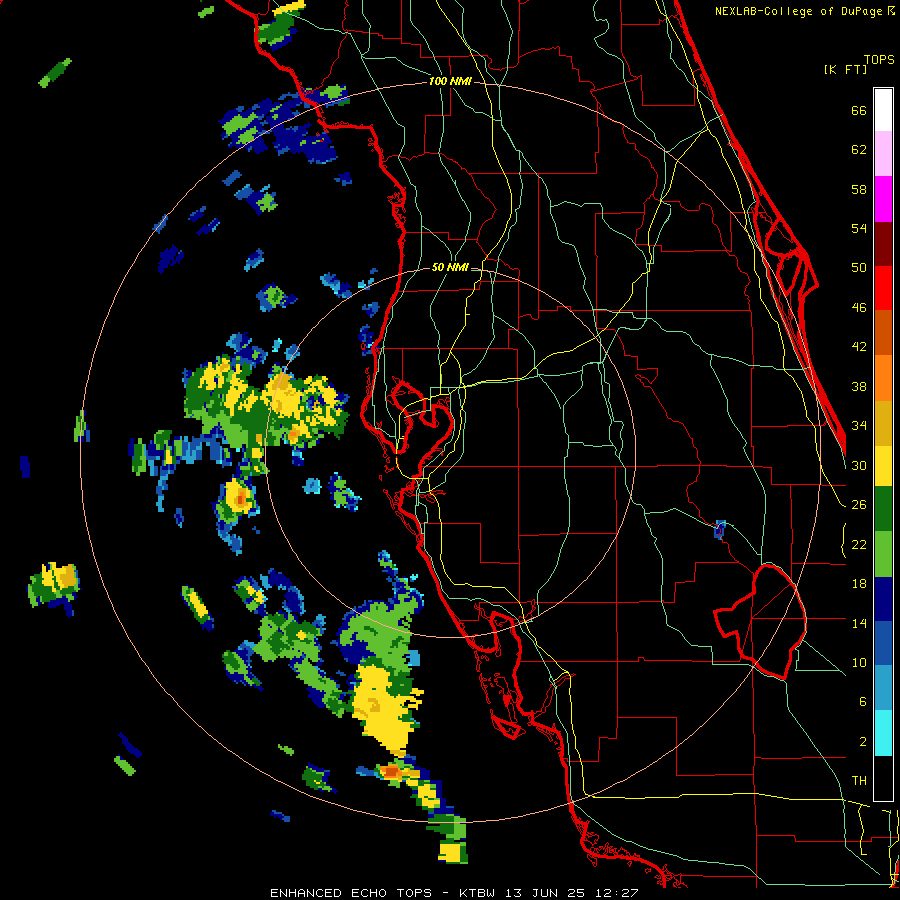The height and width of the screenshot is (900, 900).
Task: Click the "100 NMI" range ring label
Action: click(x=450, y=82)
